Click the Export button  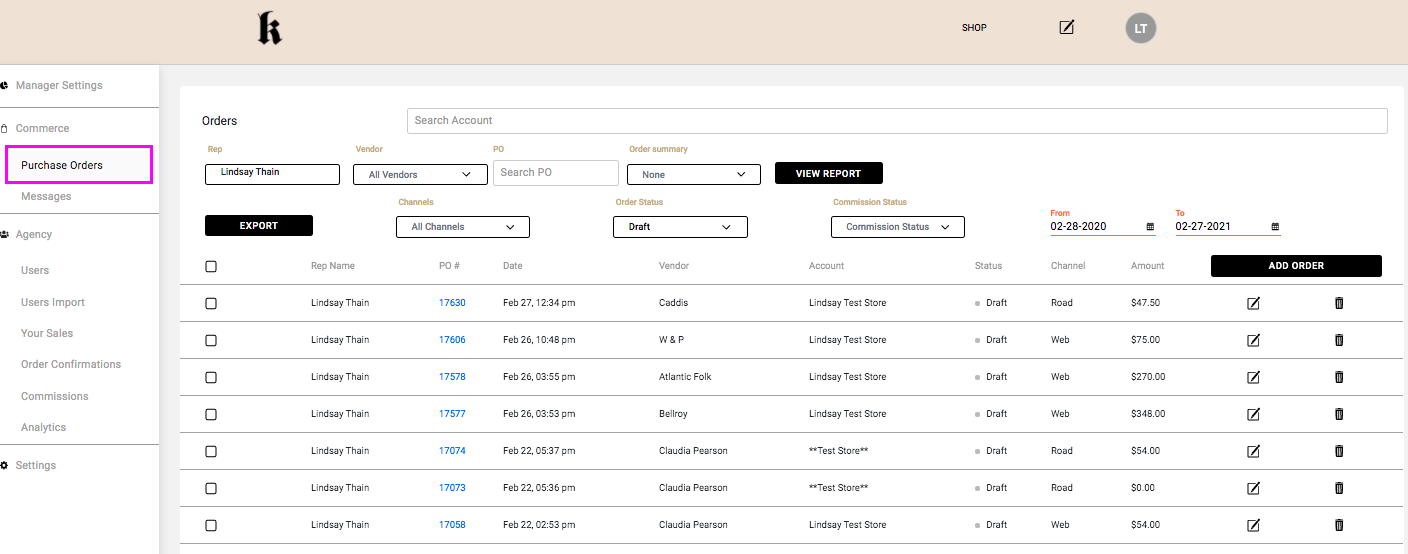click(x=258, y=226)
